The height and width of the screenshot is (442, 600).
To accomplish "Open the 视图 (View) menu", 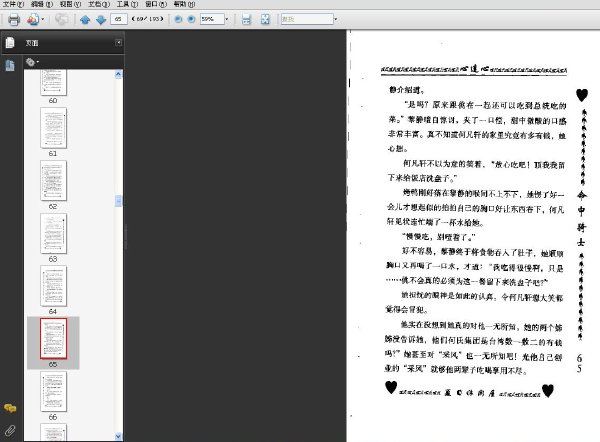I will point(70,4).
